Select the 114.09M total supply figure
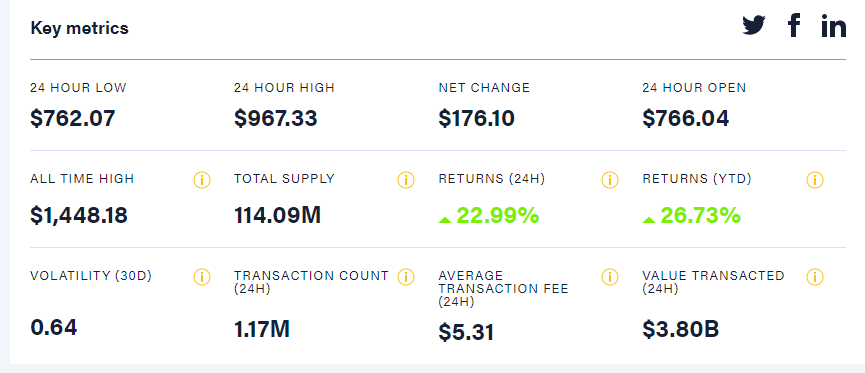 pyautogui.click(x=277, y=215)
